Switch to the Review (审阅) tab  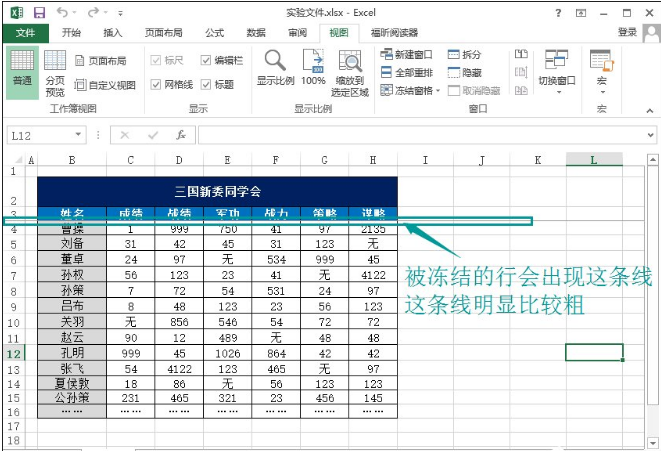click(x=297, y=32)
